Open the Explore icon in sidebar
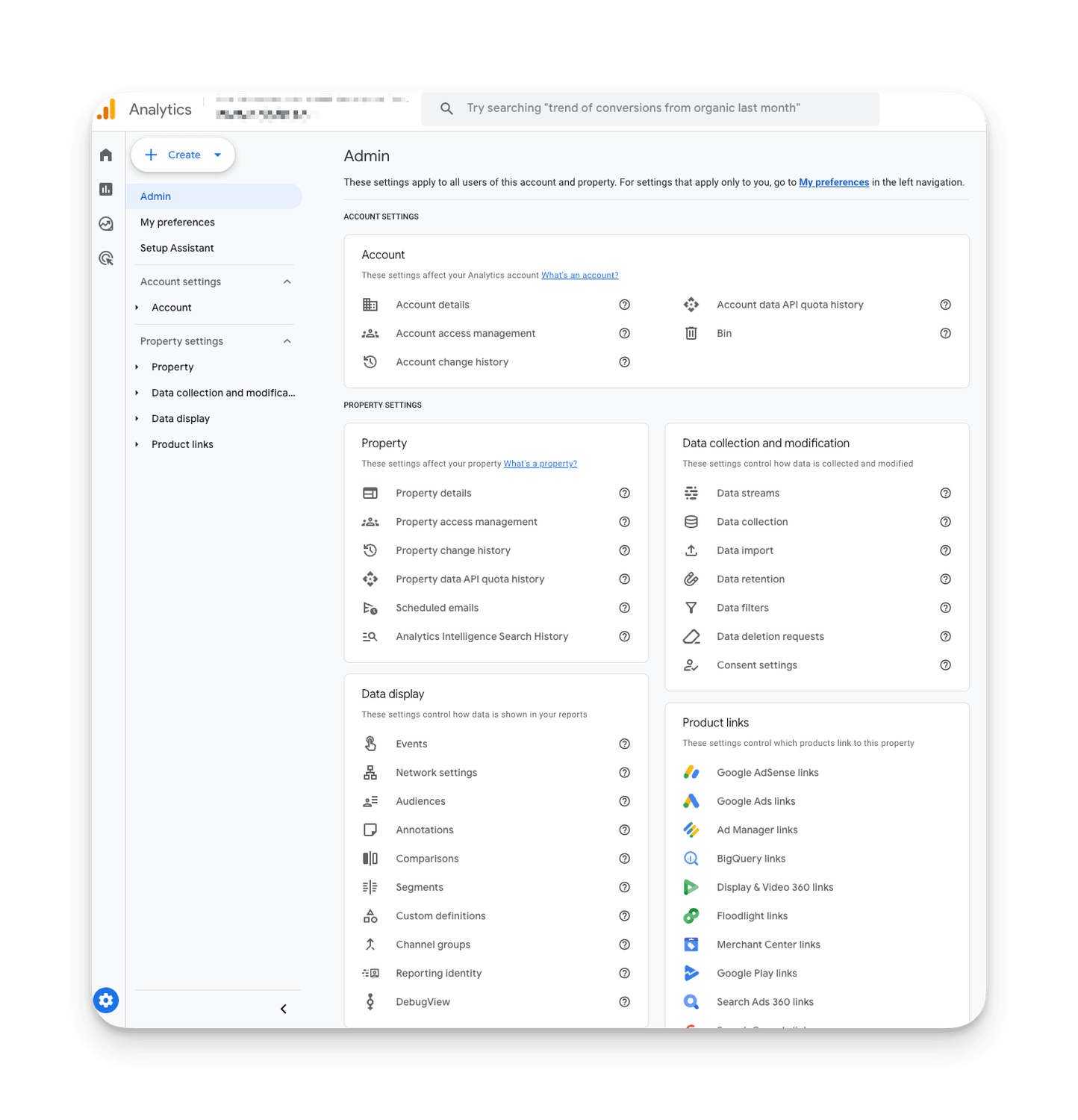 tap(106, 224)
